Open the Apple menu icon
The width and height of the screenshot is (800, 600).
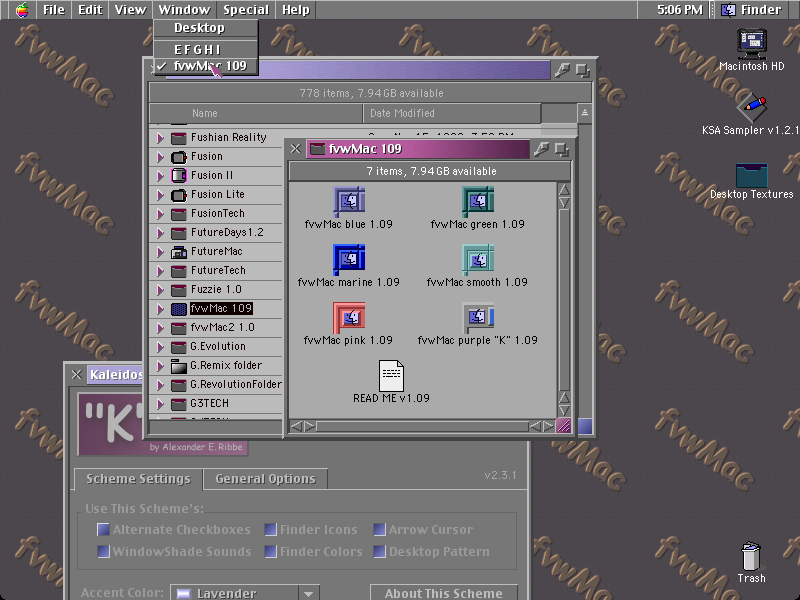[x=22, y=10]
